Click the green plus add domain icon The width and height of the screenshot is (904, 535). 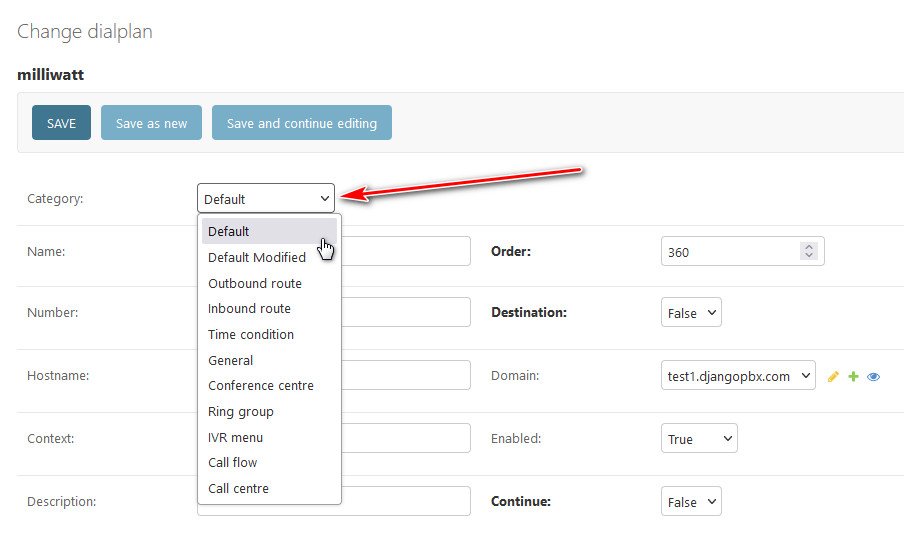click(x=853, y=377)
